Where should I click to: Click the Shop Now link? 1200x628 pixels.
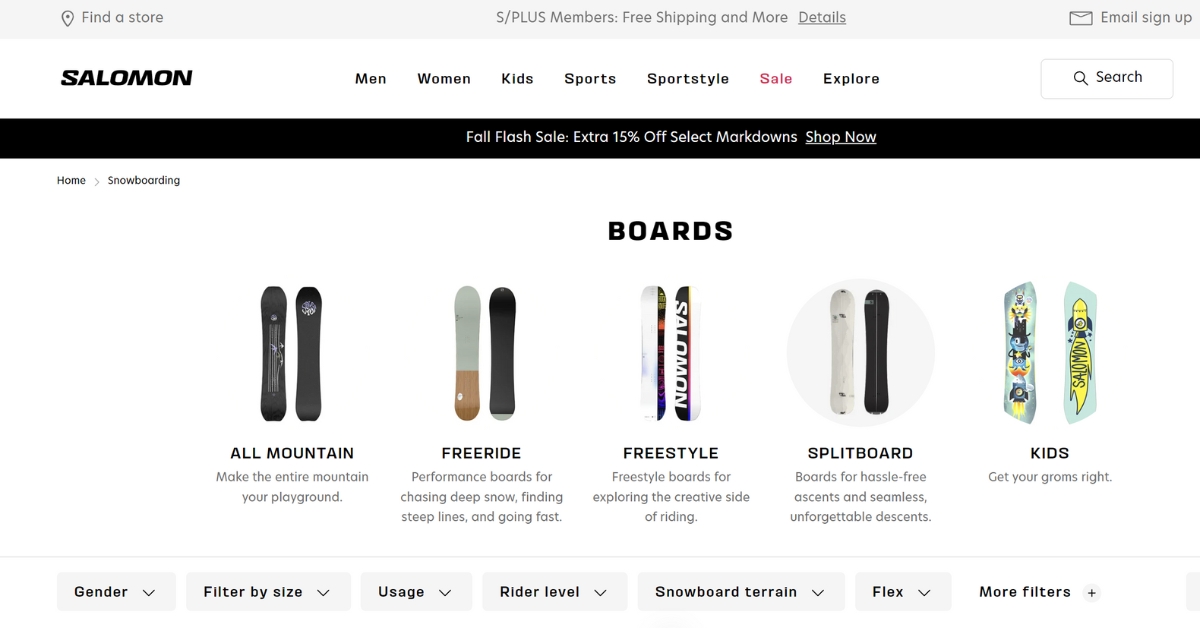point(841,137)
